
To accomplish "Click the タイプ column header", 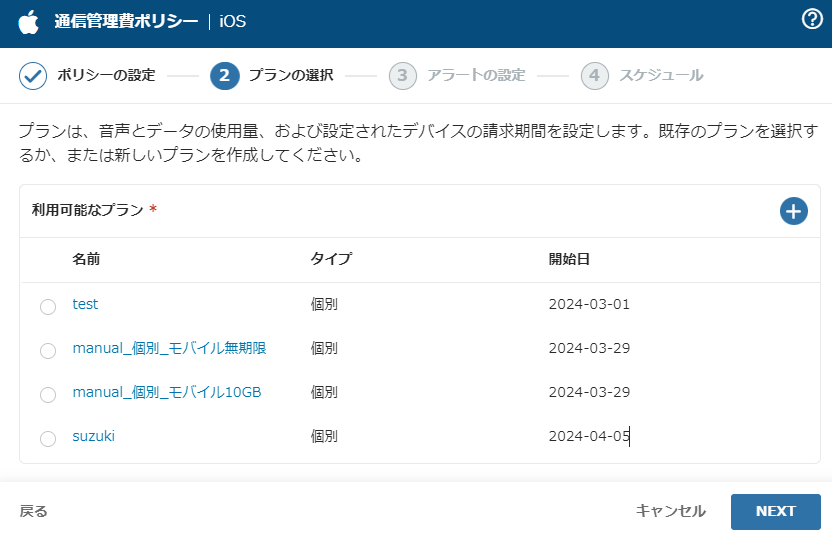I will click(x=331, y=259).
